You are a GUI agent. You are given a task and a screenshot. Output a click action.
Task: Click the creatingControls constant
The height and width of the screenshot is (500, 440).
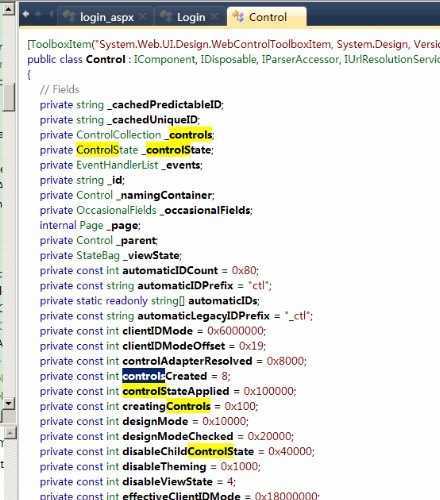click(x=166, y=406)
